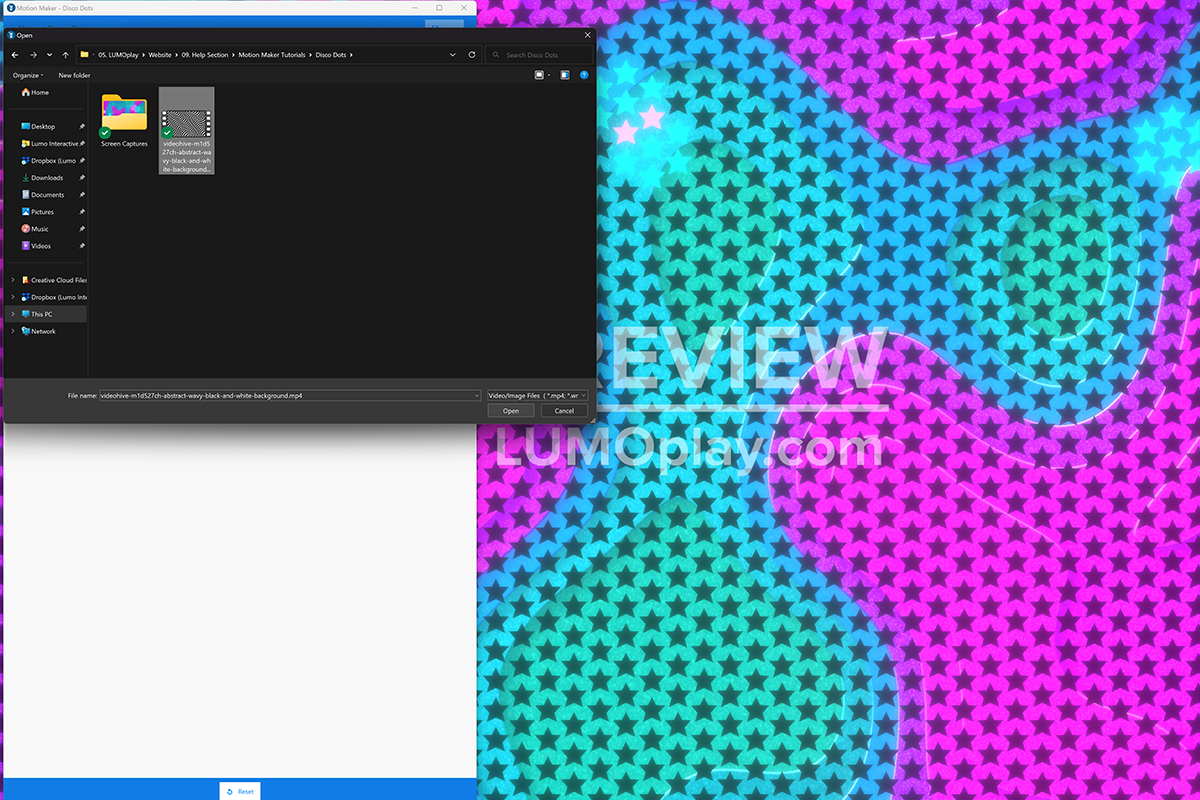Image resolution: width=1200 pixels, height=800 pixels.
Task: Go forward using the Forward arrow
Action: (x=33, y=55)
